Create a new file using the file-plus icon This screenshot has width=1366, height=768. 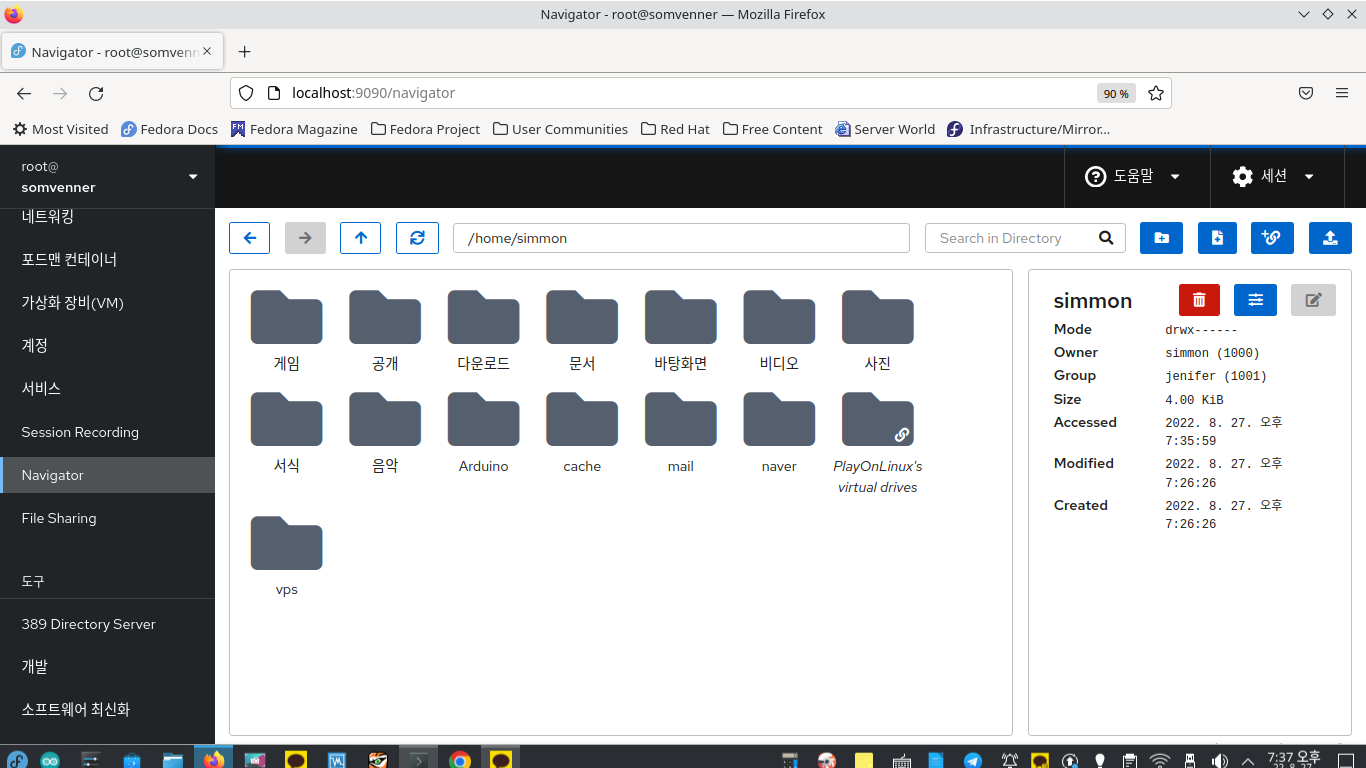tap(1217, 238)
